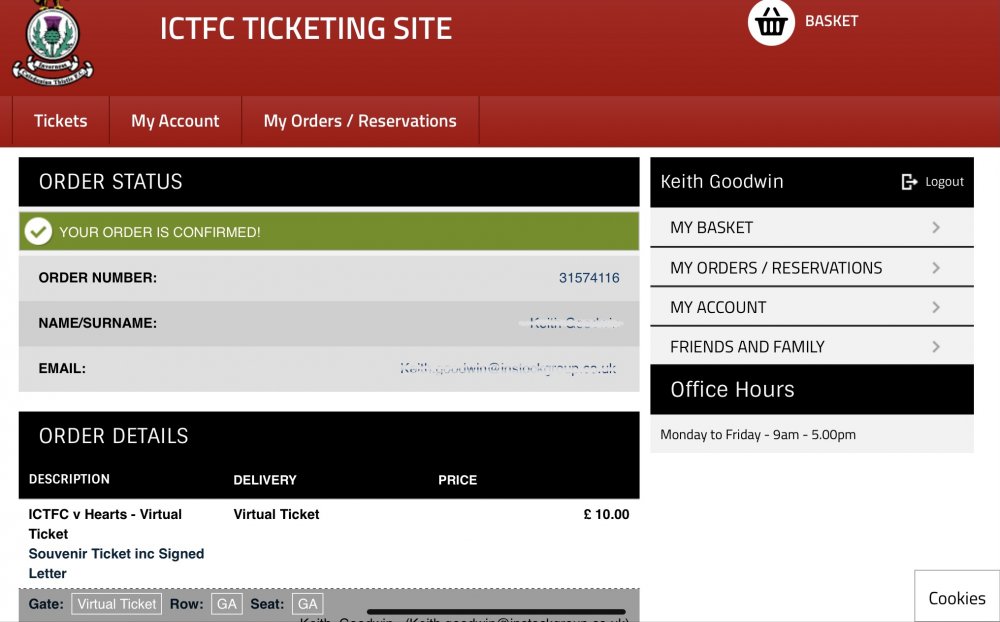Viewport: 1000px width, 622px height.
Task: Click YOUR ORDER IS CONFIRMED! message
Action: pos(159,232)
